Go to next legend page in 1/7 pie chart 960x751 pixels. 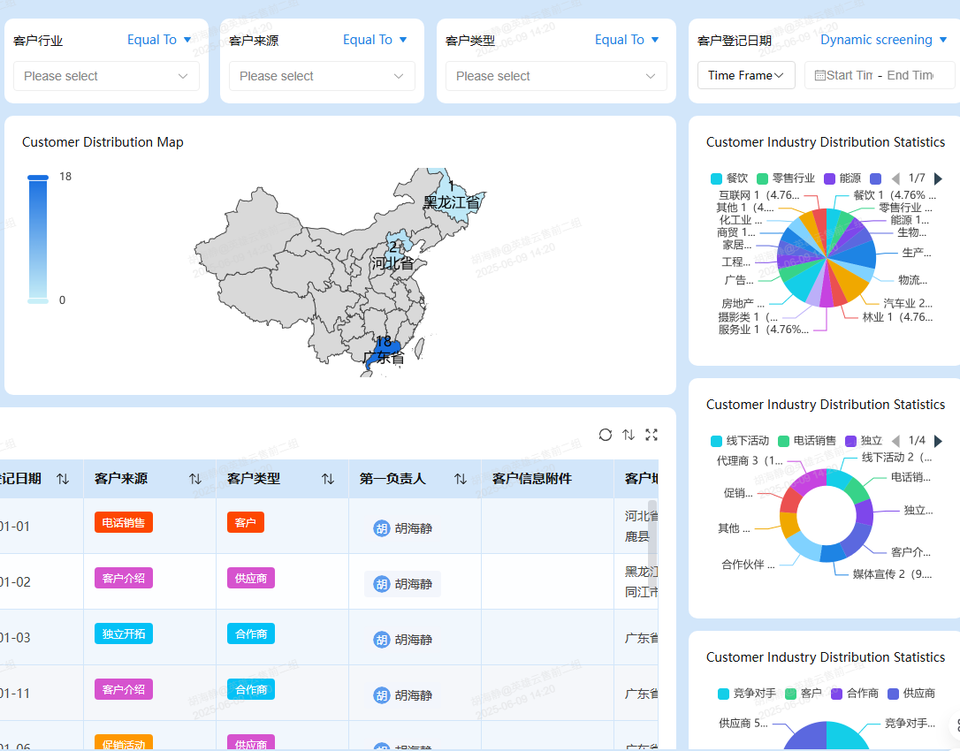pos(938,178)
